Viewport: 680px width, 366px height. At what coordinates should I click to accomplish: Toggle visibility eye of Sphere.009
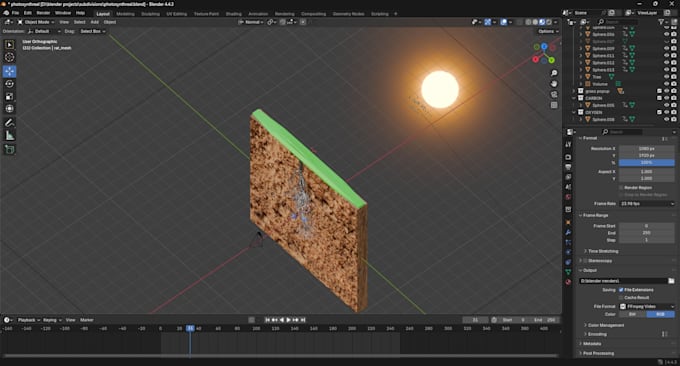tap(667, 49)
